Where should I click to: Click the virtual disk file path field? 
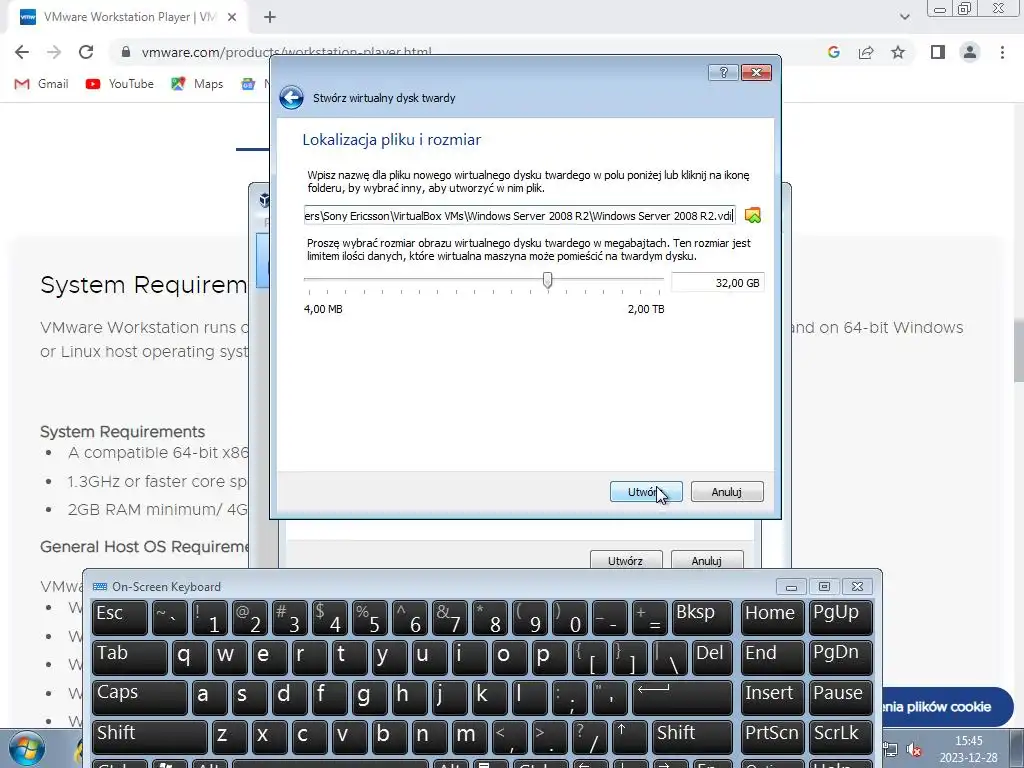pos(519,216)
